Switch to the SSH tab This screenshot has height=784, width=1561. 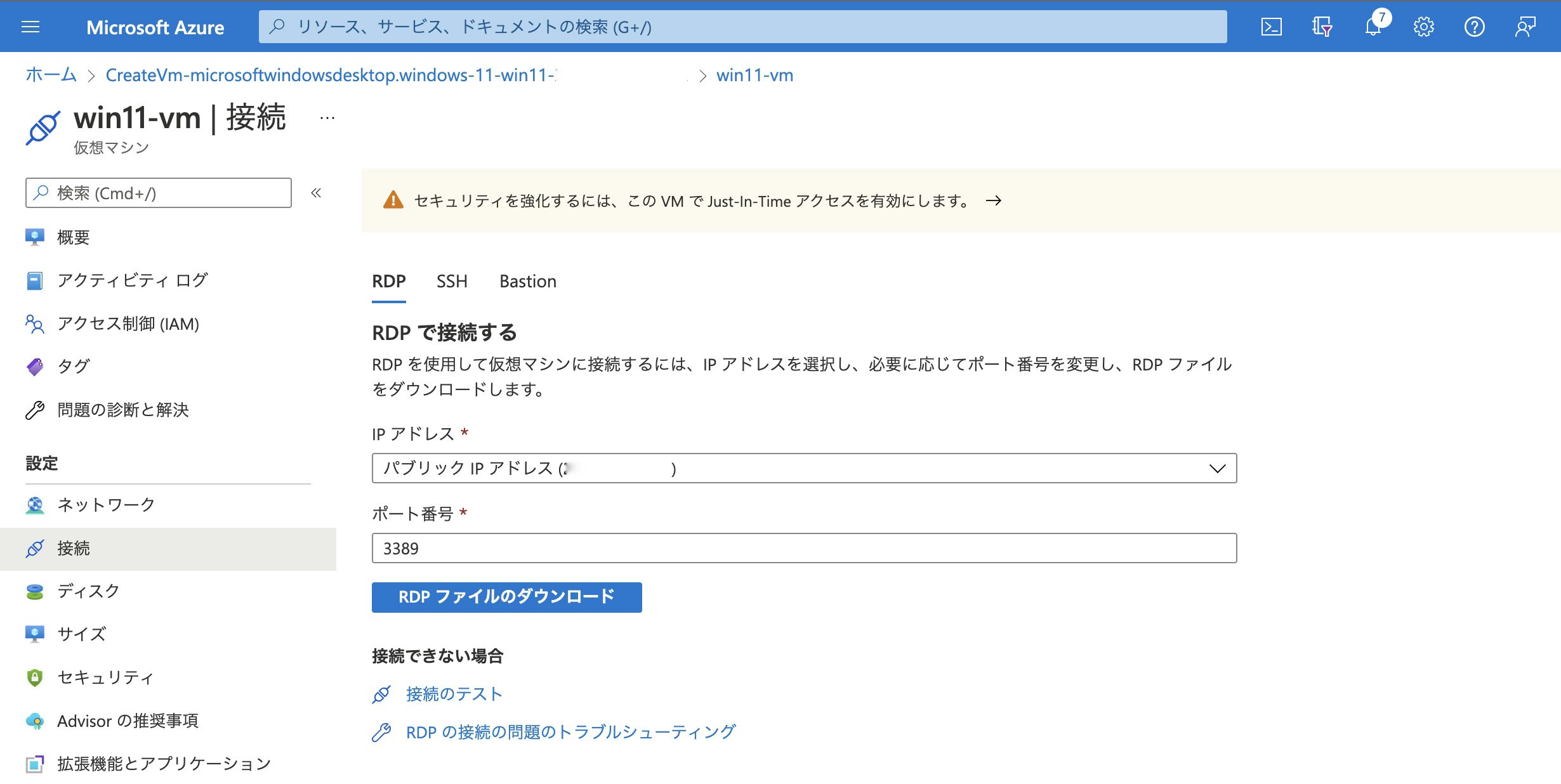[451, 281]
